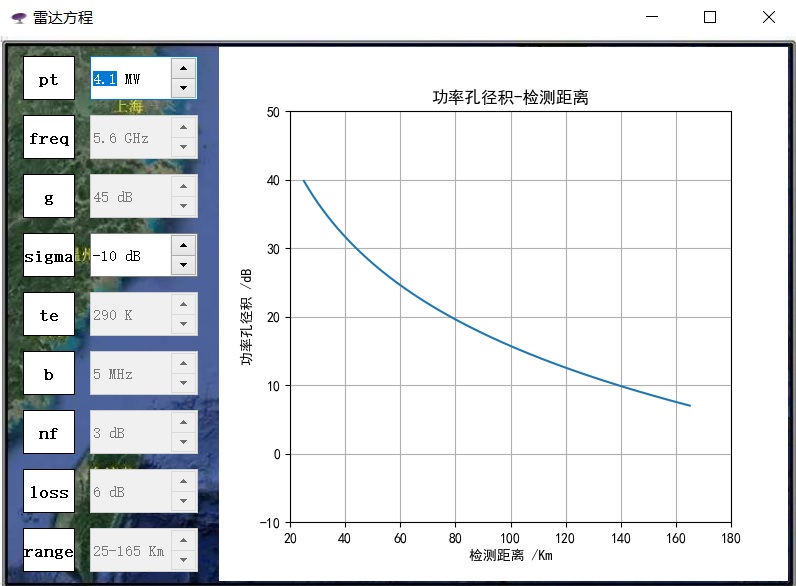Increment the te 290 K spinner up
The width and height of the screenshot is (796, 586).
(183, 304)
